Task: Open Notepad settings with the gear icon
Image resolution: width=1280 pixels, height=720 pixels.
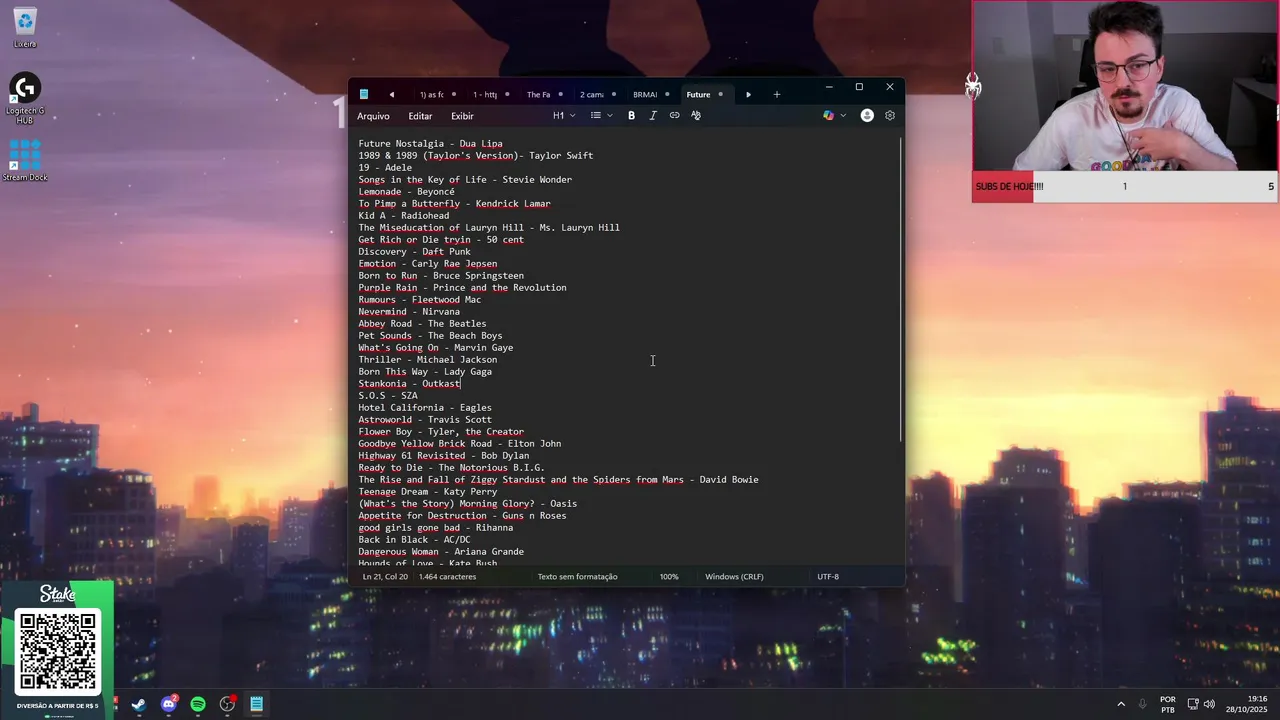Action: [890, 116]
